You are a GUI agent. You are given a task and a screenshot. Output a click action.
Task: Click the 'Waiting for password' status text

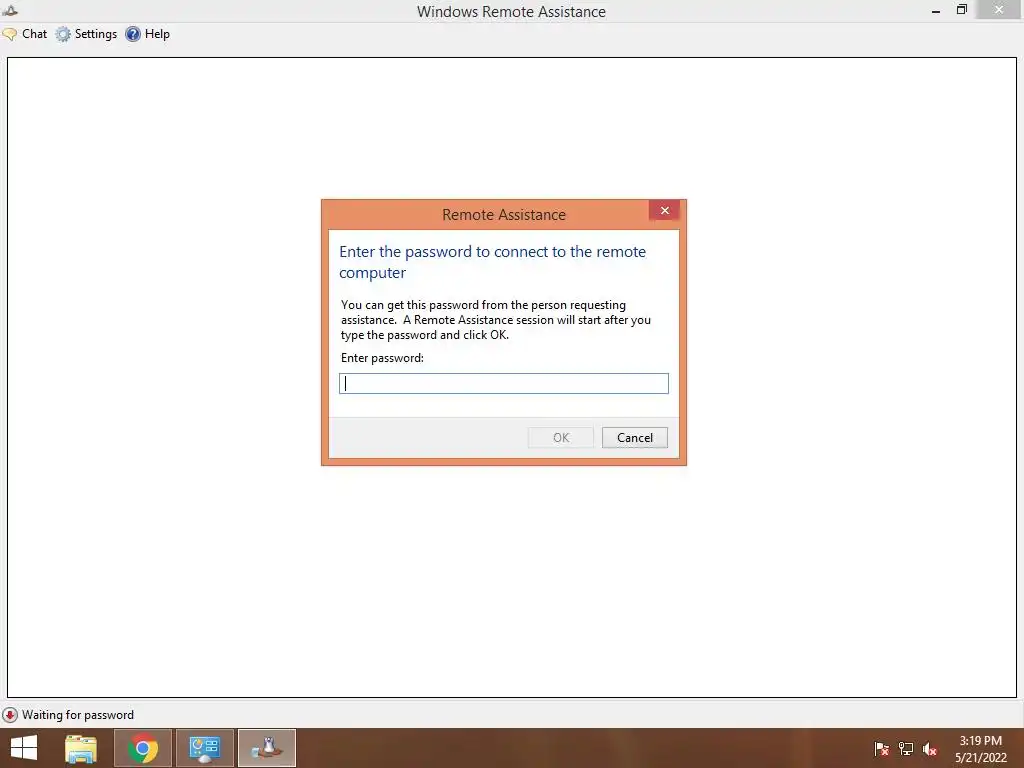coord(78,714)
